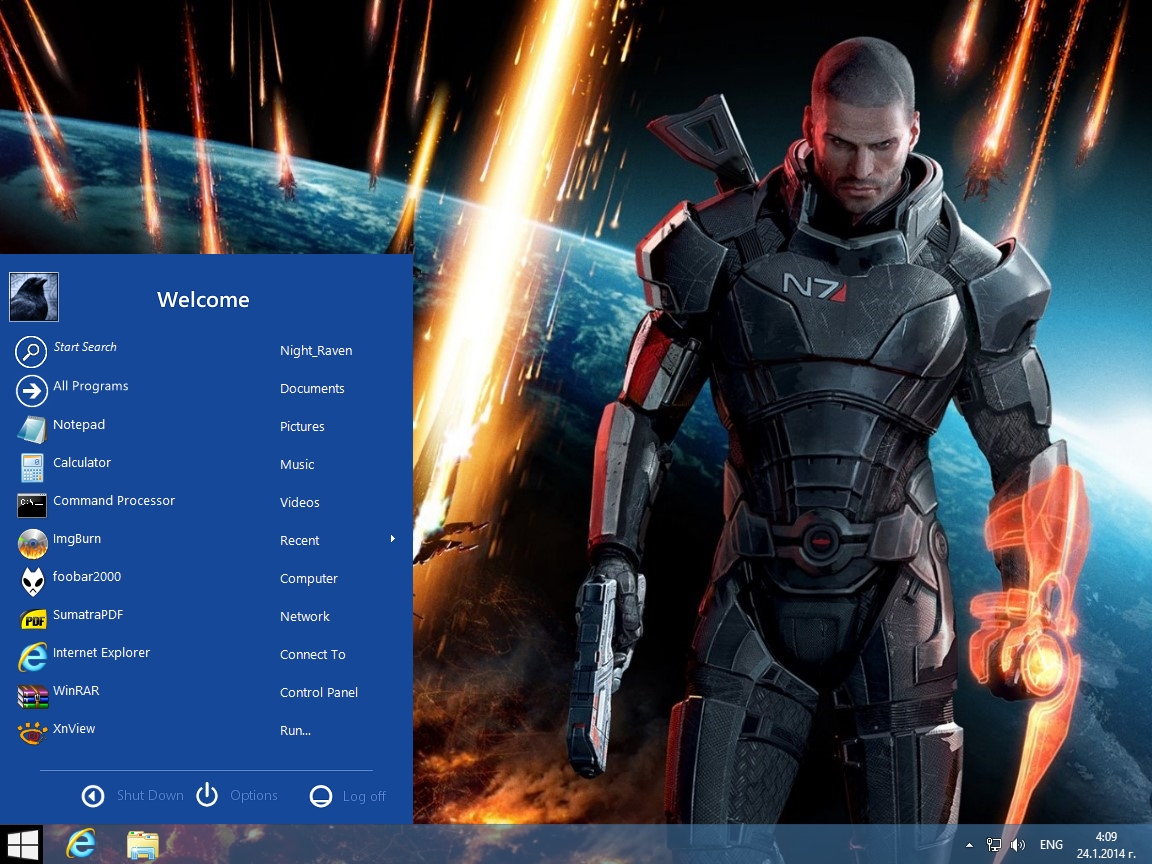
Task: Launch WinRAR books icon
Action: [32, 696]
